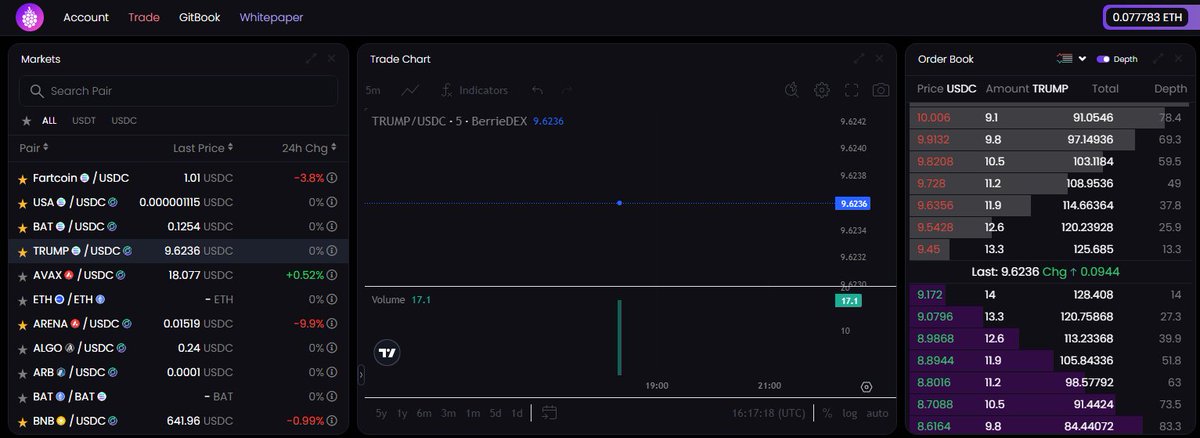This screenshot has width=1200, height=438.
Task: Set chart range to 1d
Action: click(517, 413)
